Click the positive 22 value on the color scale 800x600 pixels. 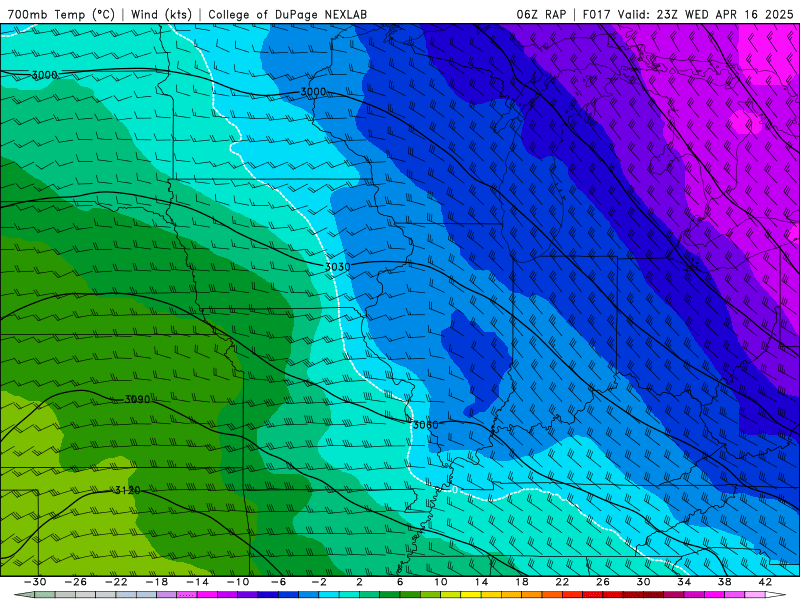coord(562,582)
